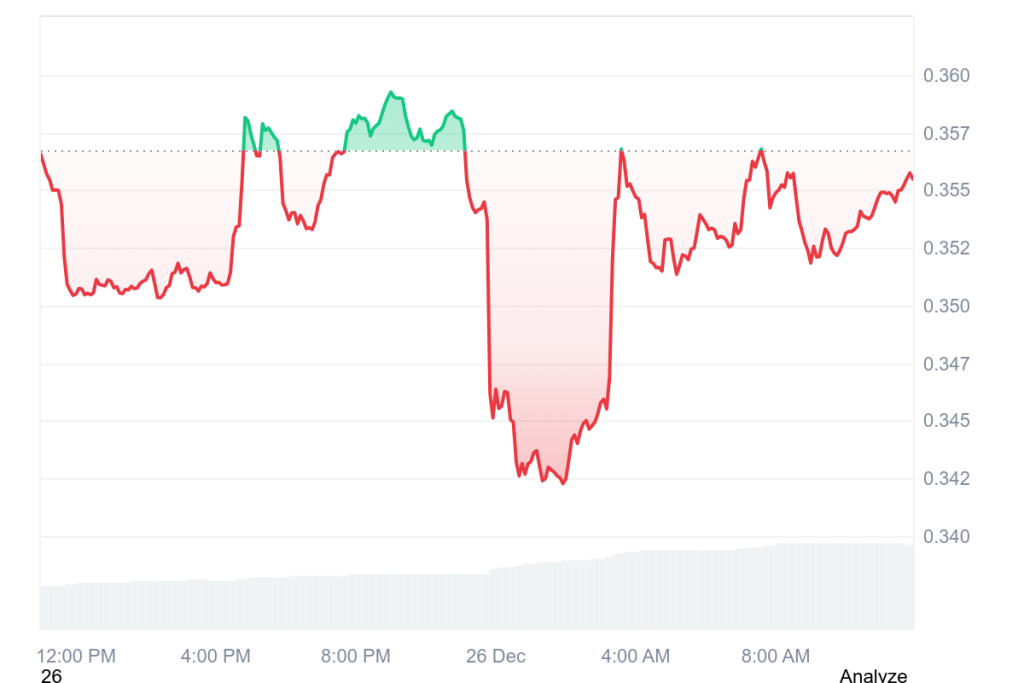1024x683 pixels.
Task: Click the Analyze button
Action: (x=873, y=676)
